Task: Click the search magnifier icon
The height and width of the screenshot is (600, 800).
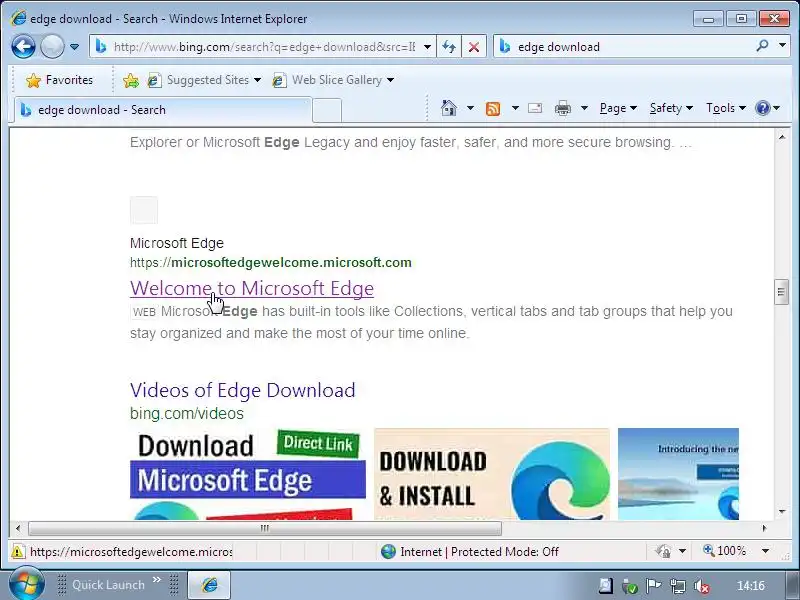Action: click(x=762, y=46)
